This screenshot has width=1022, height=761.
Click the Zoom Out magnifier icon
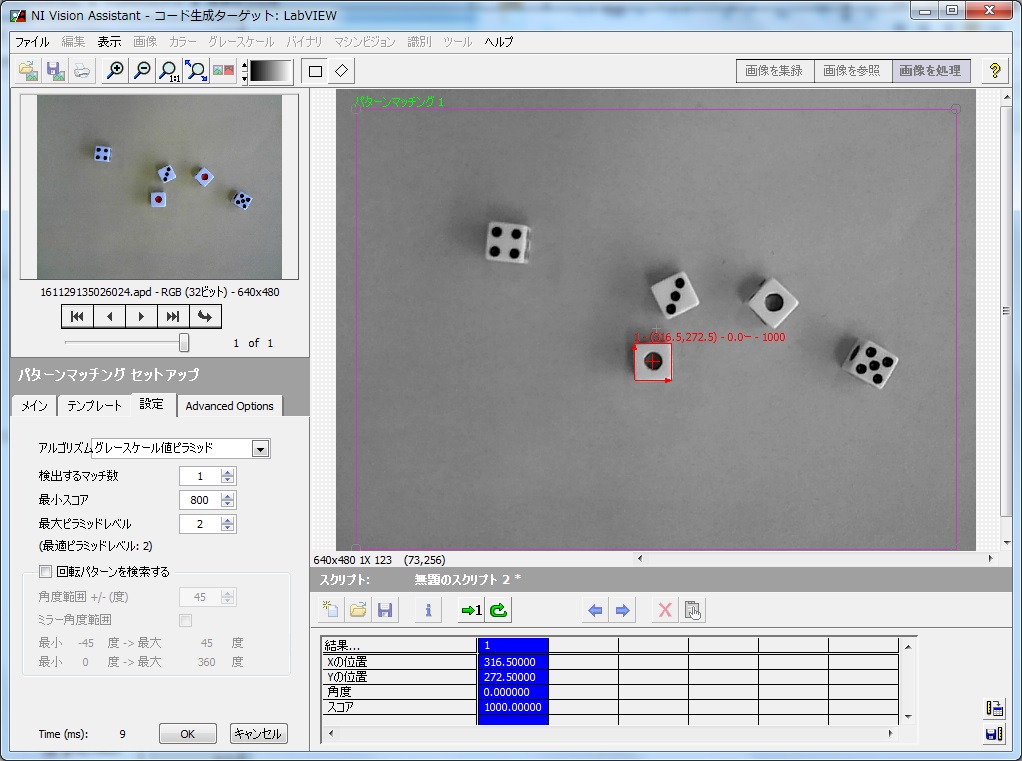click(x=143, y=71)
